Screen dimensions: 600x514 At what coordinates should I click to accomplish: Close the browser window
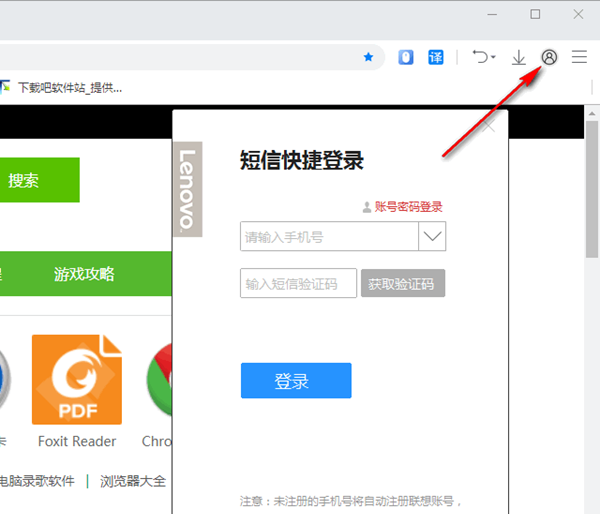pos(578,14)
